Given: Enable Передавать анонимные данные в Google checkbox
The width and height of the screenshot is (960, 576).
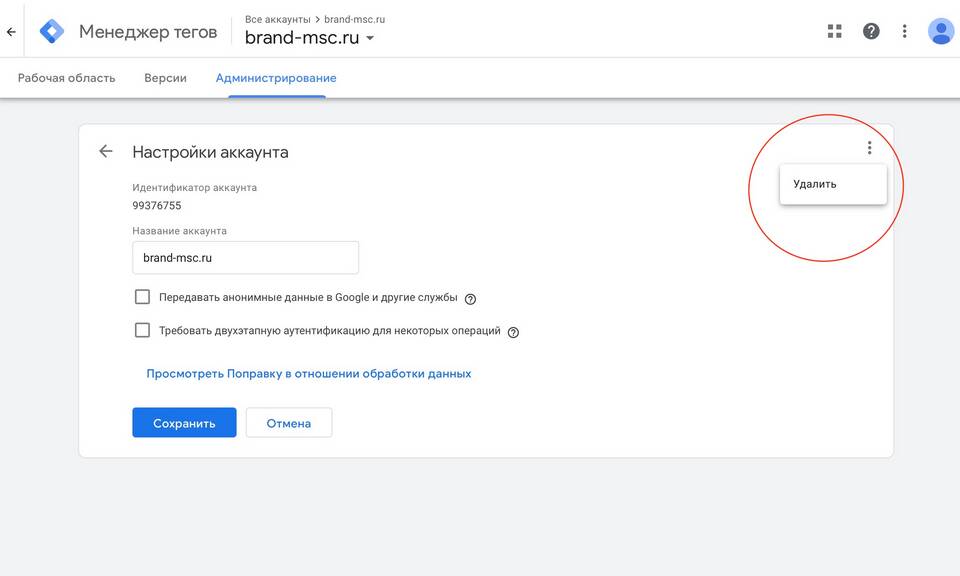Looking at the screenshot, I should 142,297.
